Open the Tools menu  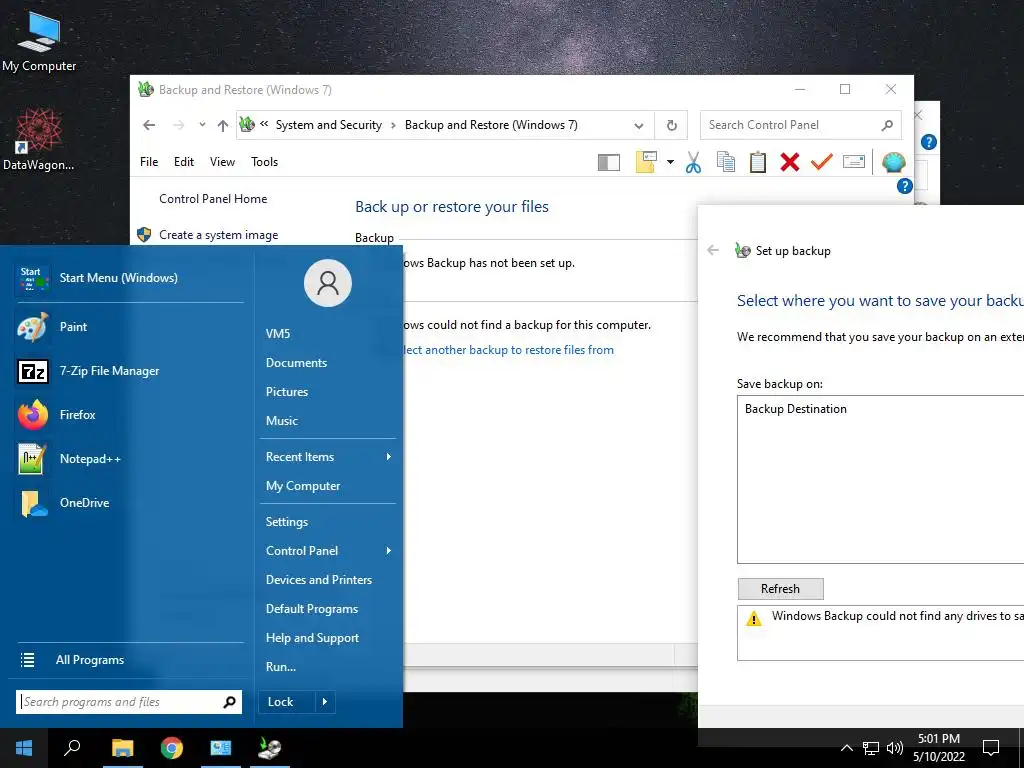(264, 162)
